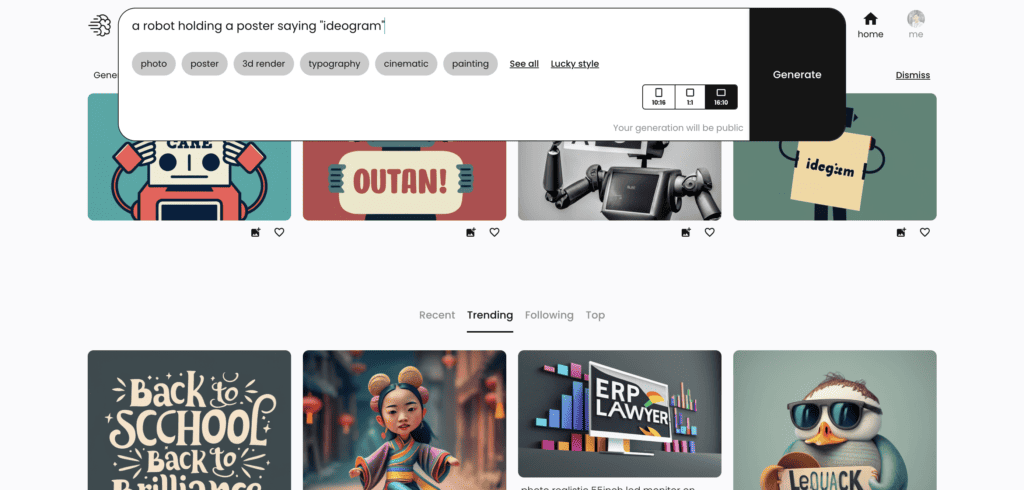Like the 'idegram' poster robot image

pos(925,232)
